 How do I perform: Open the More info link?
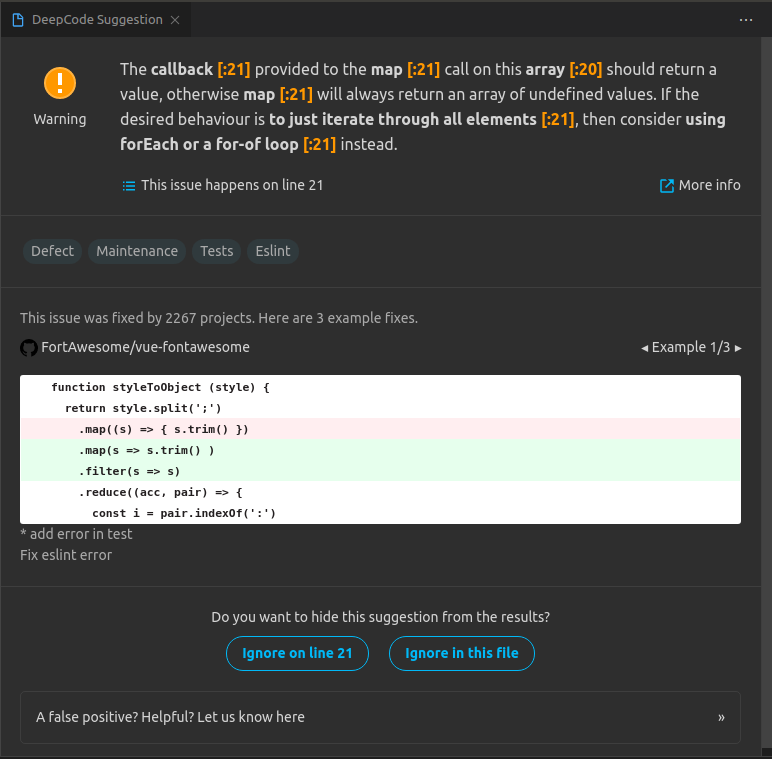(709, 185)
